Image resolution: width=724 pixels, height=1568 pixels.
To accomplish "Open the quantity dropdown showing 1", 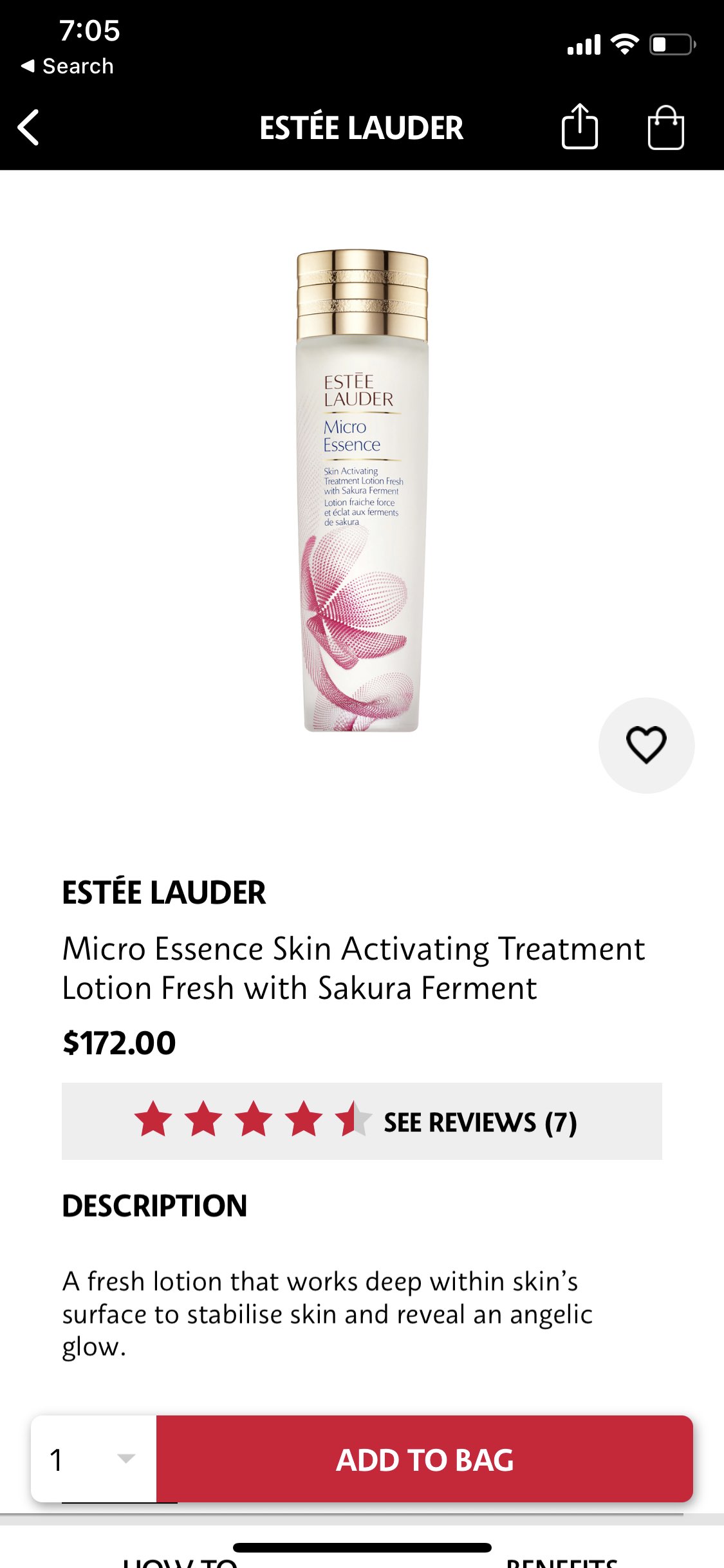I will [x=94, y=1459].
